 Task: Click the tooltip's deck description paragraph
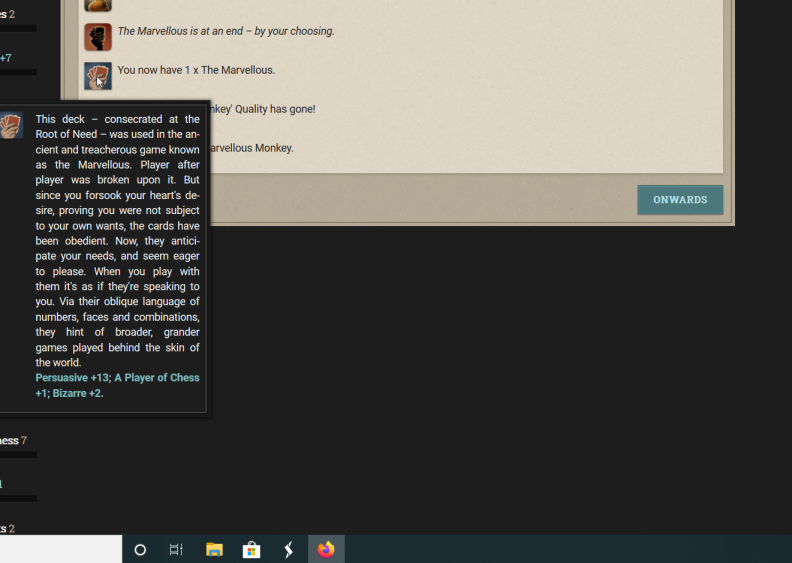tap(117, 240)
